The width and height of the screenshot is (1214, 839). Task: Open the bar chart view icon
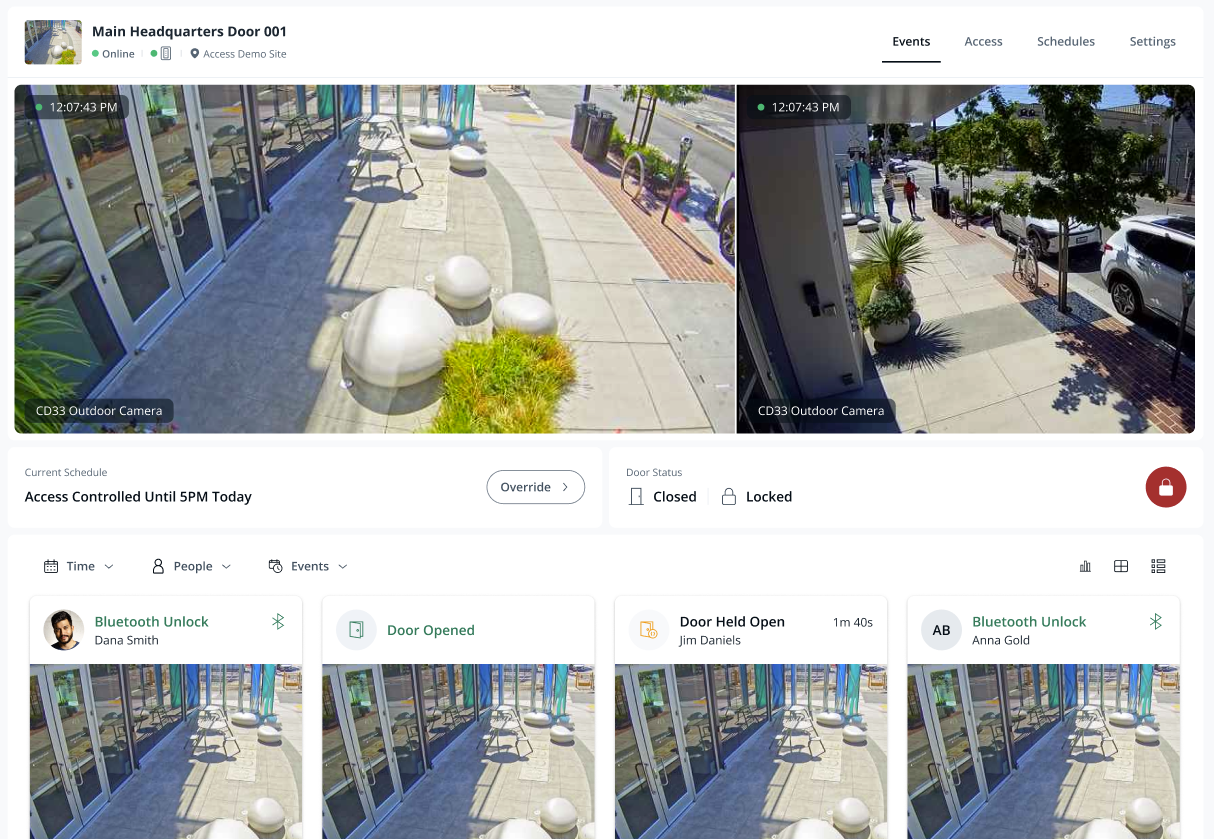pyautogui.click(x=1085, y=566)
